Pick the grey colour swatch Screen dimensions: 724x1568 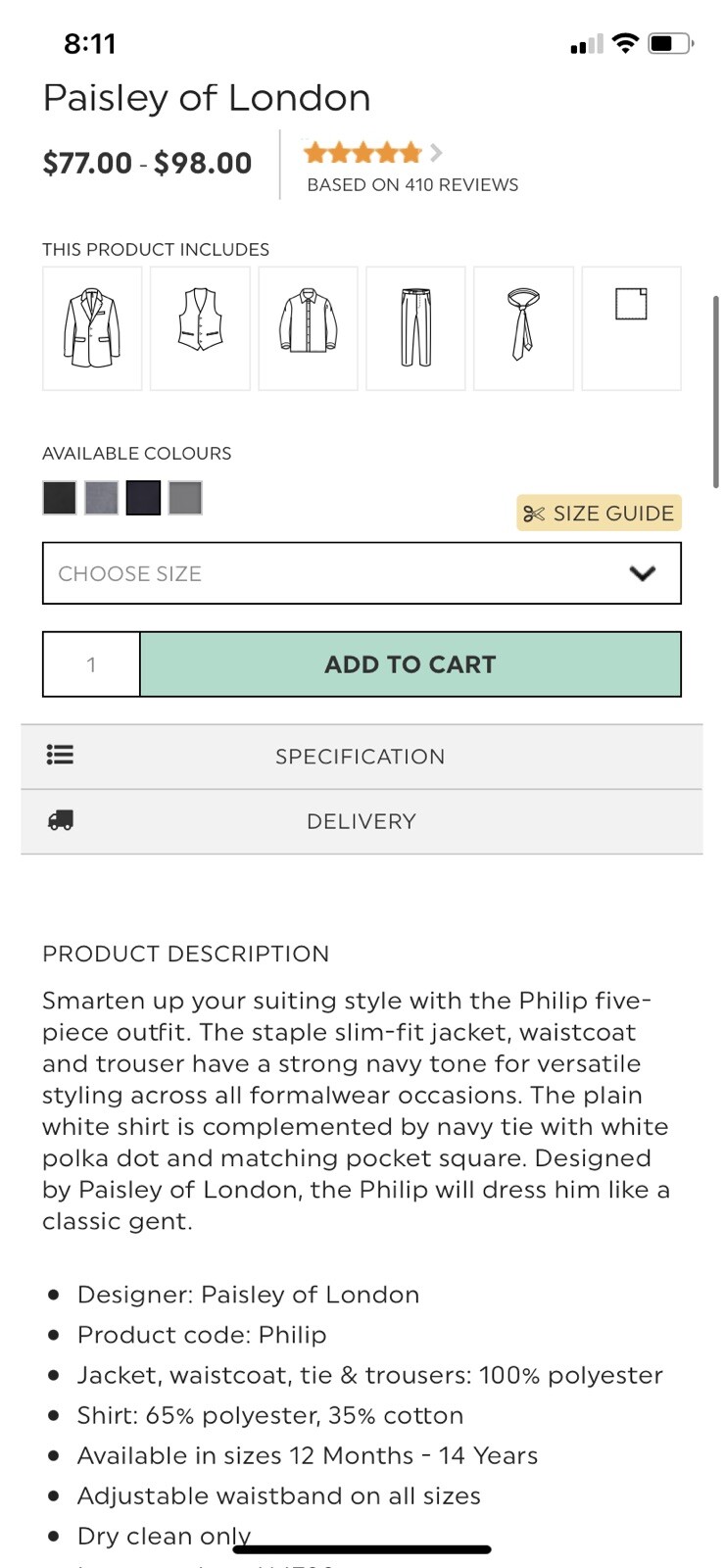coord(185,498)
